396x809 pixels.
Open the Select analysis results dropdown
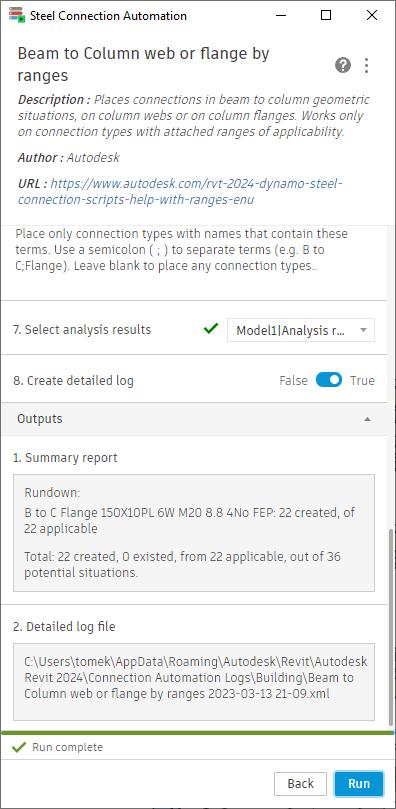(301, 330)
